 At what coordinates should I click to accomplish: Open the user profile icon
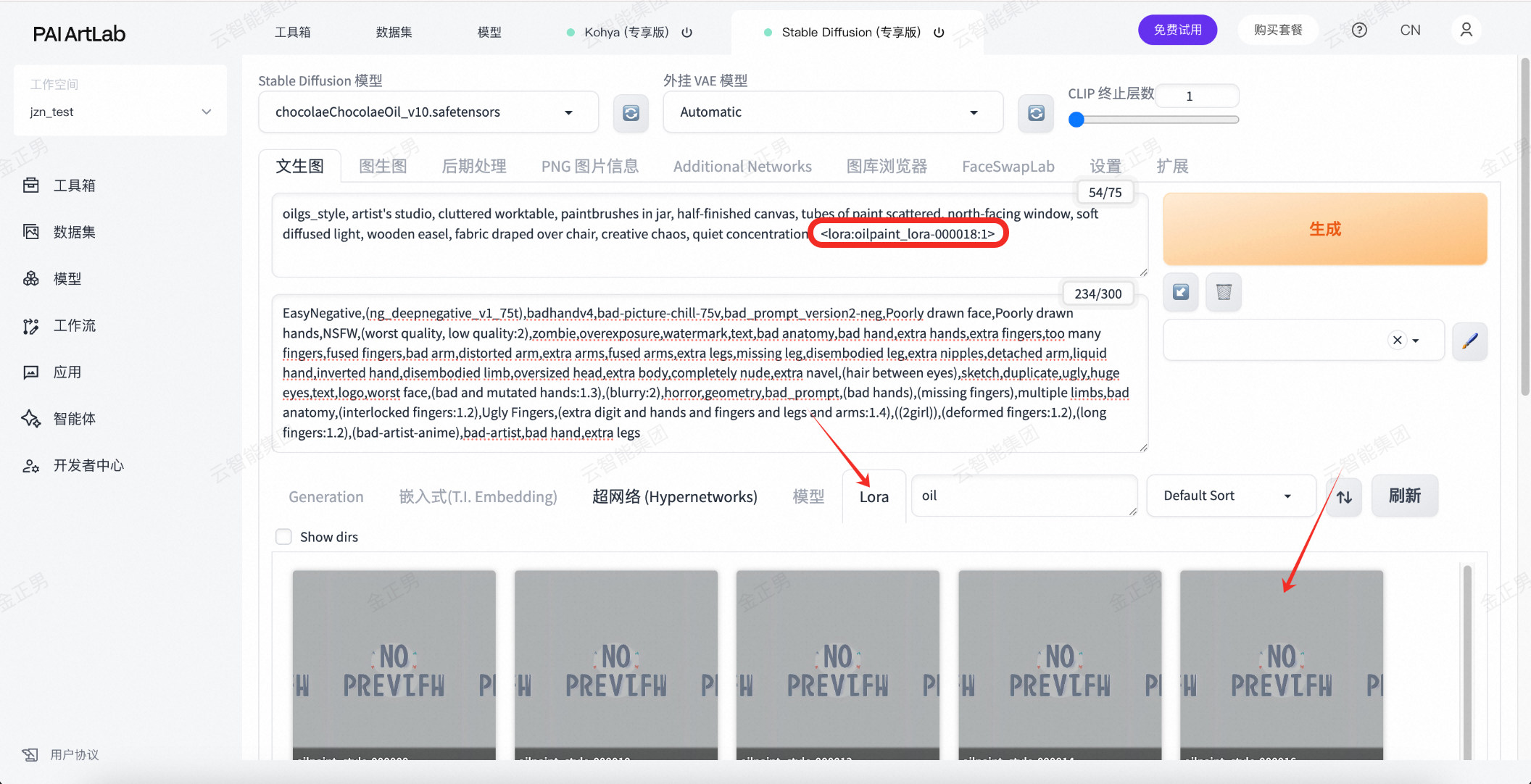tap(1466, 30)
